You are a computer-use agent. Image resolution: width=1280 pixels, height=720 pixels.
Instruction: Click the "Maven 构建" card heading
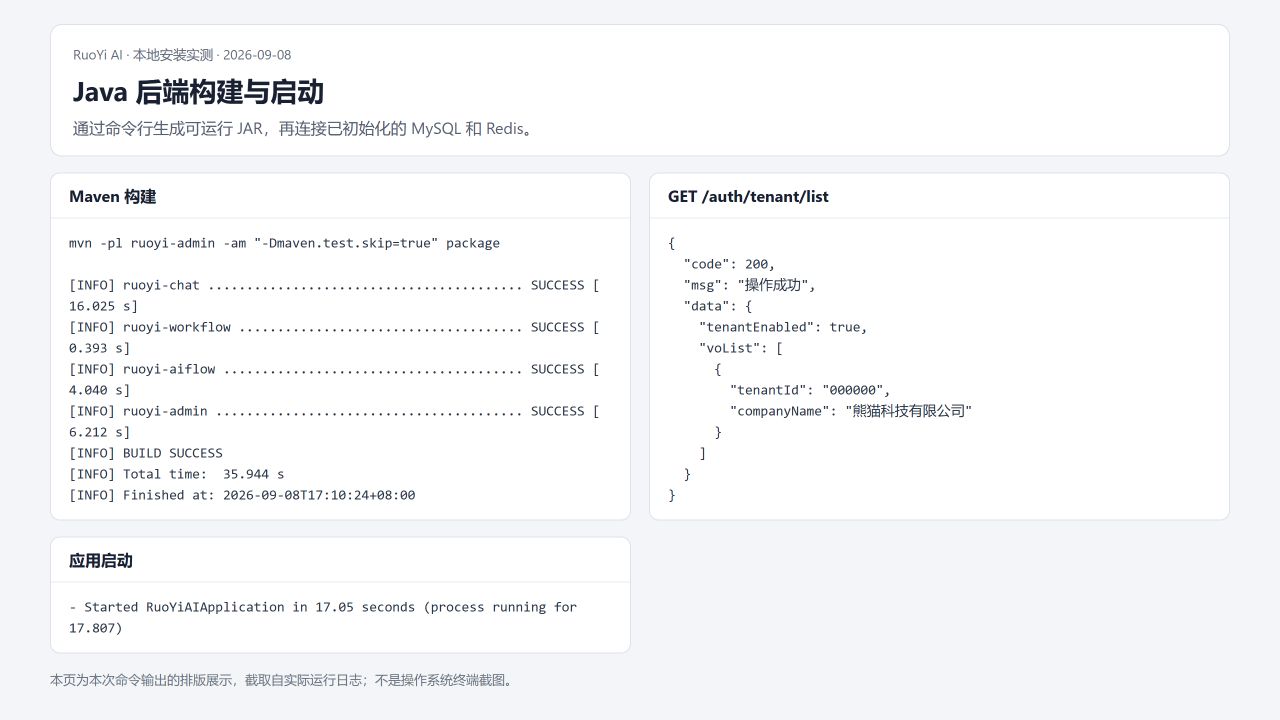tap(112, 197)
